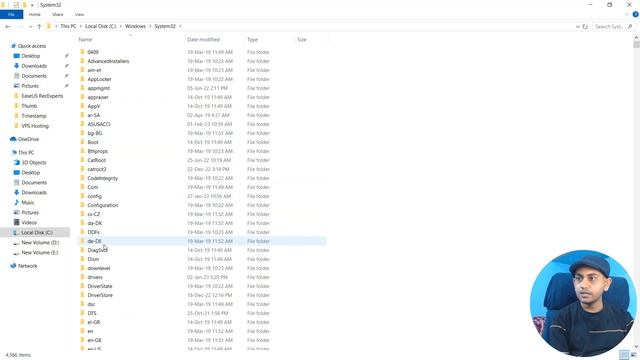Open EaseUS RecExperts folder in sidebar
The width and height of the screenshot is (640, 360).
click(x=42, y=96)
